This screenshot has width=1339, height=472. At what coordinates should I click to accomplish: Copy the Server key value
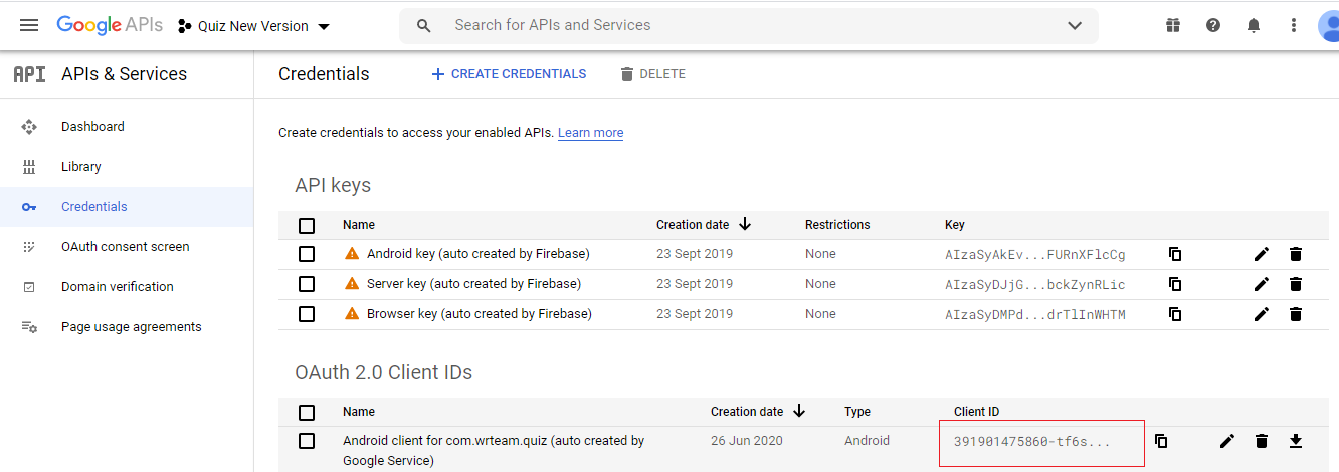coord(1175,284)
